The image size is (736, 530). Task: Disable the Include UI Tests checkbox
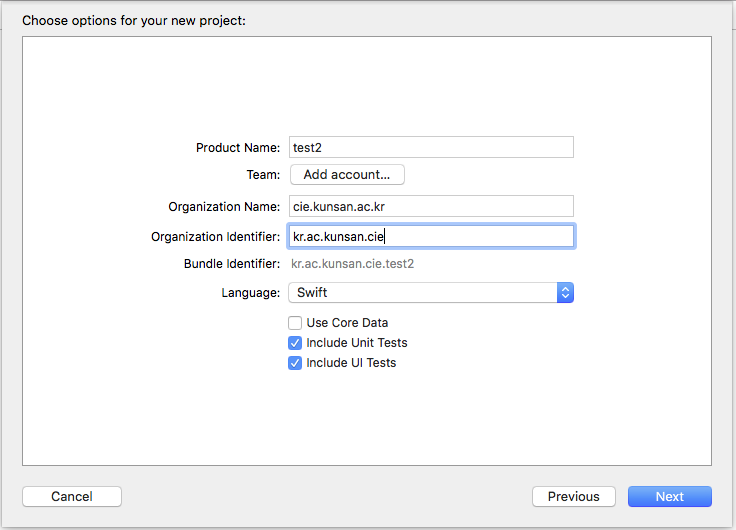295,363
